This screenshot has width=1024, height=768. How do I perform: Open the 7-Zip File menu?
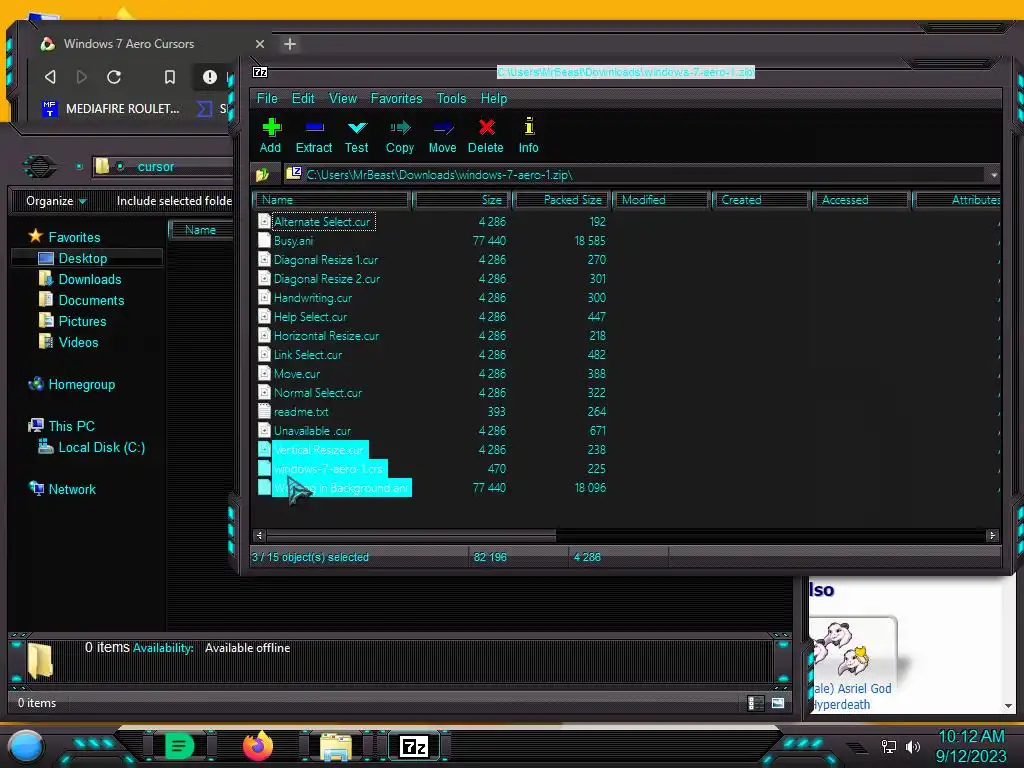[267, 98]
